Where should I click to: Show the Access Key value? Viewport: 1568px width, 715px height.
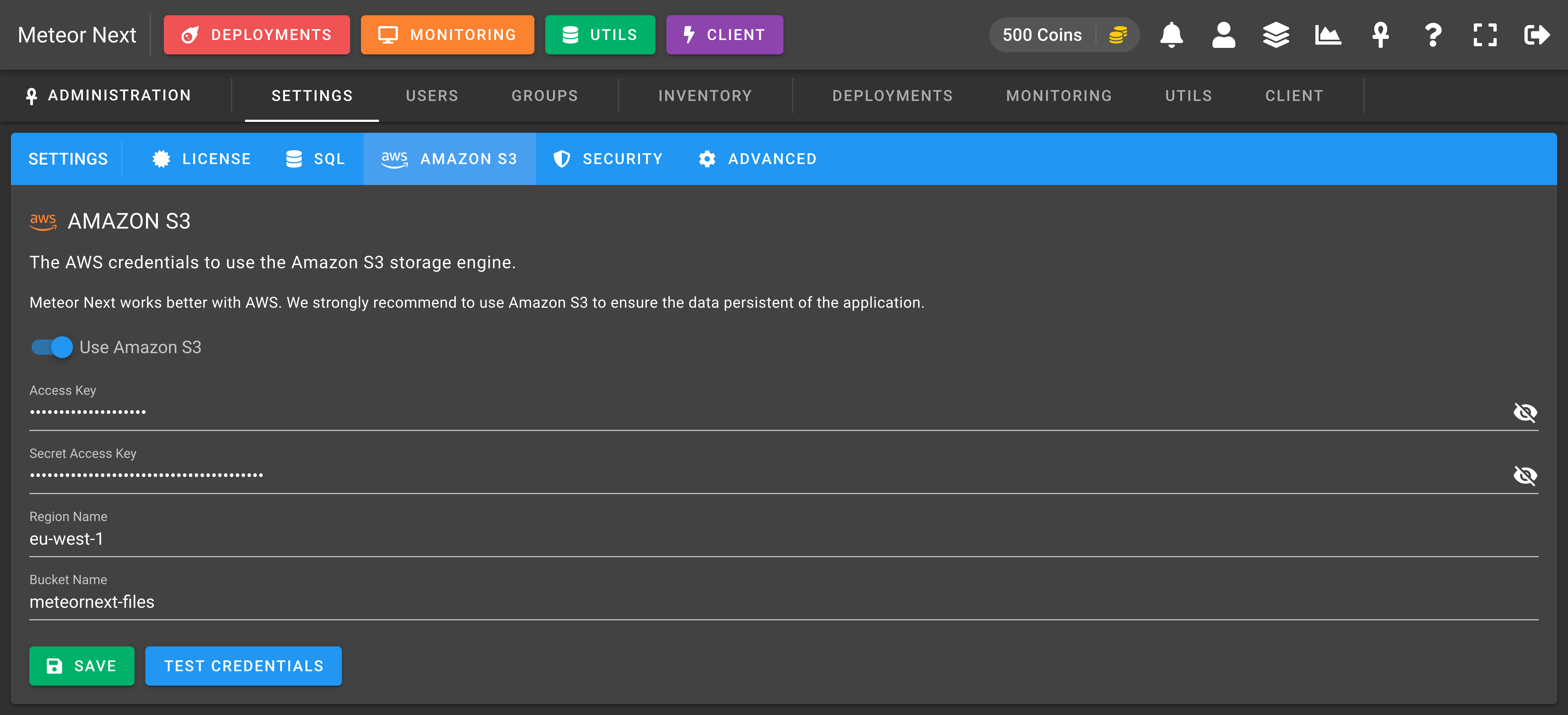(1525, 412)
